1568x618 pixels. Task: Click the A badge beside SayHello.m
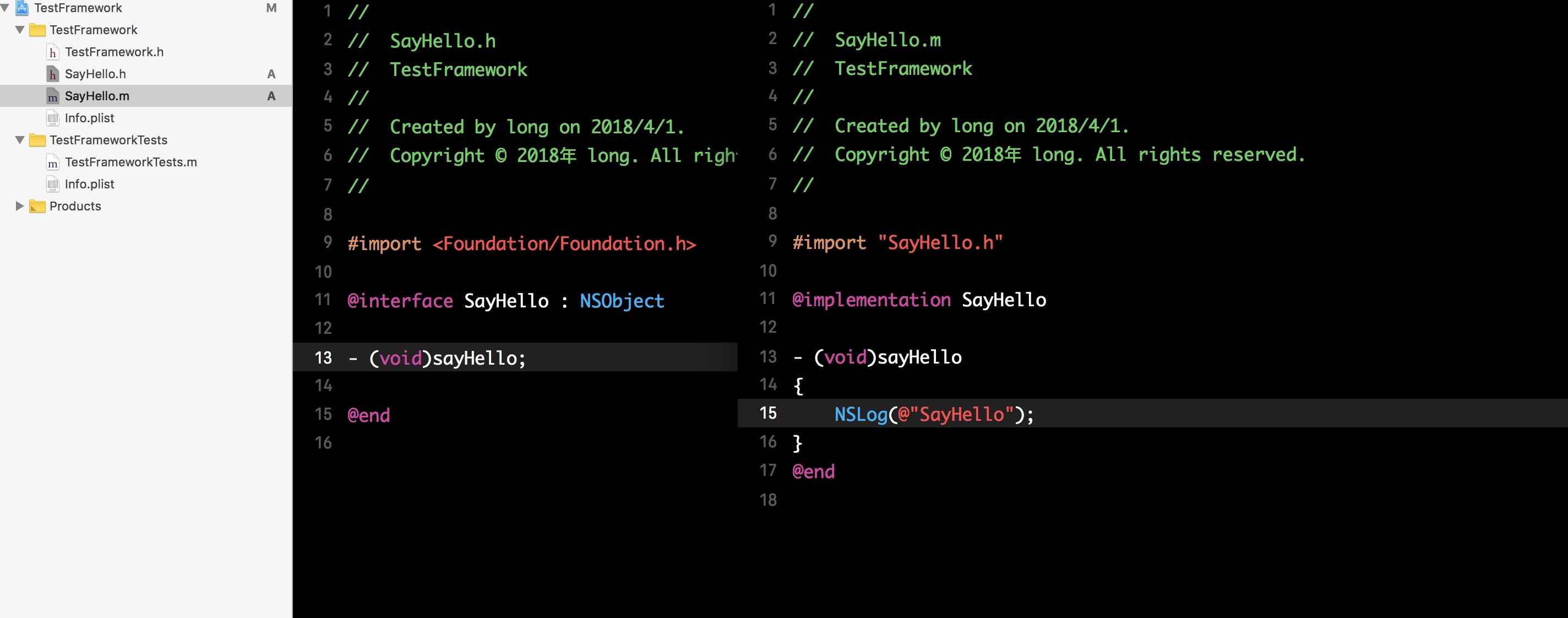(x=271, y=96)
